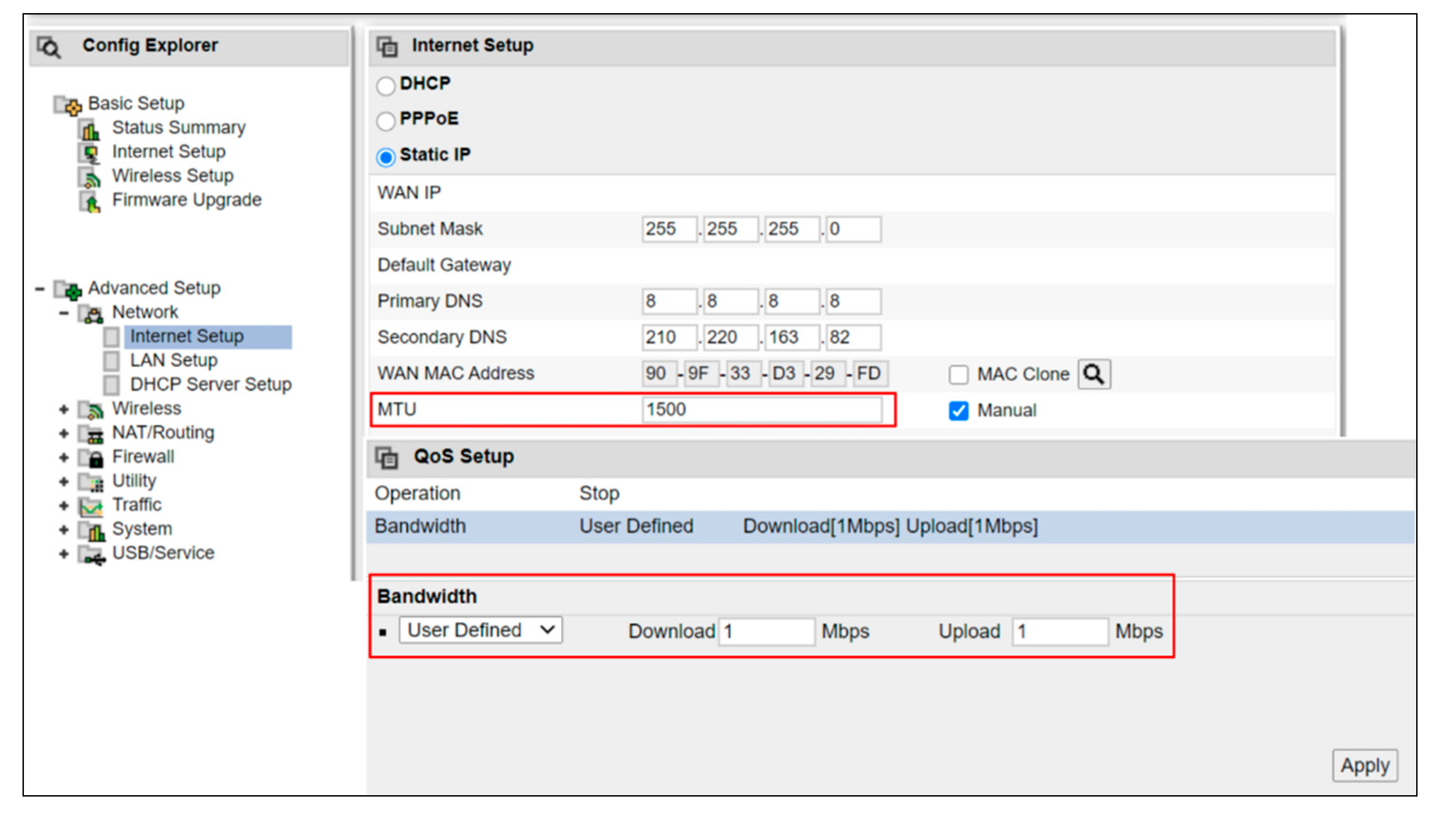Image resolution: width=1456 pixels, height=820 pixels.
Task: Open the User Defined bandwidth dropdown
Action: pos(480,630)
